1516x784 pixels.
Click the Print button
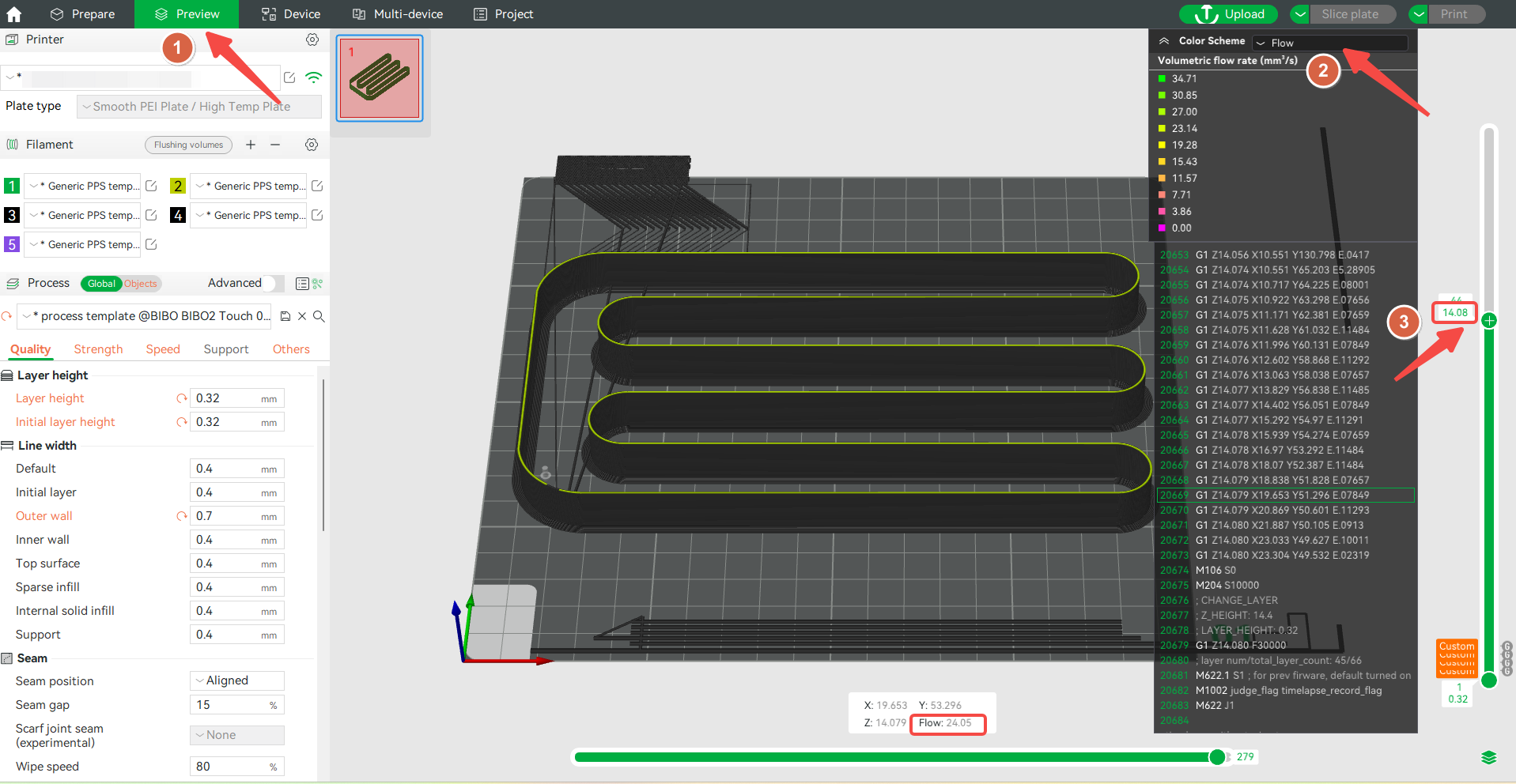pyautogui.click(x=1457, y=14)
